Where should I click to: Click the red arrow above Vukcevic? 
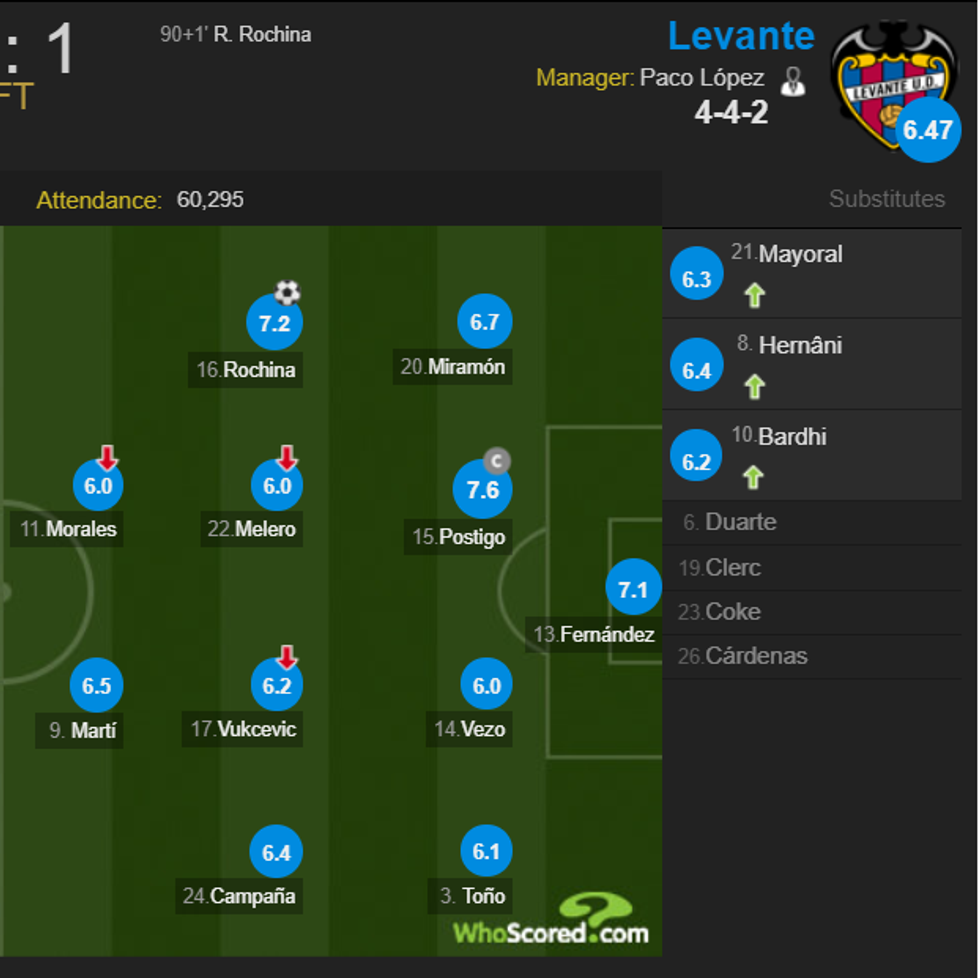click(x=289, y=655)
